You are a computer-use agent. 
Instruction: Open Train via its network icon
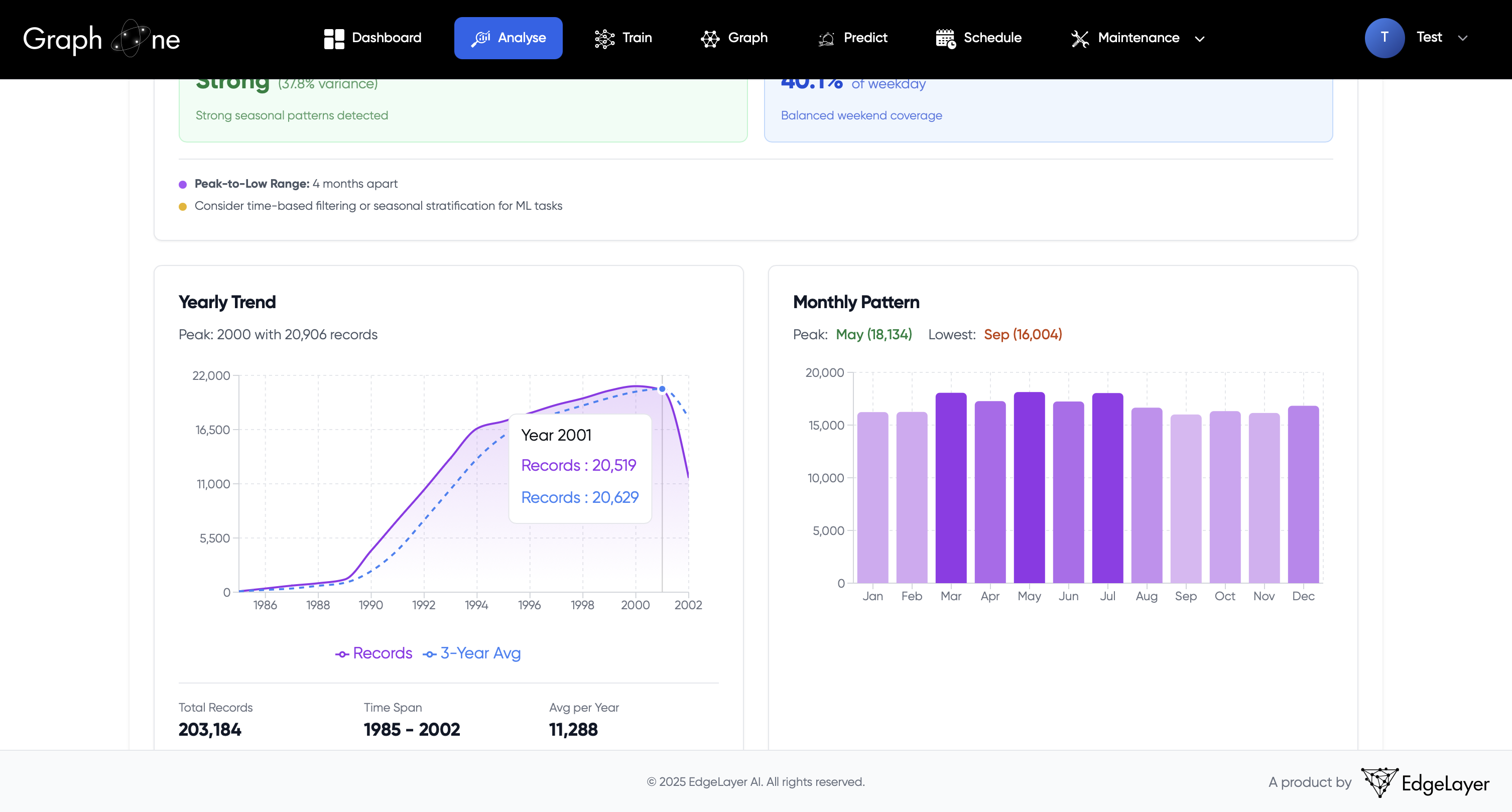coord(603,38)
